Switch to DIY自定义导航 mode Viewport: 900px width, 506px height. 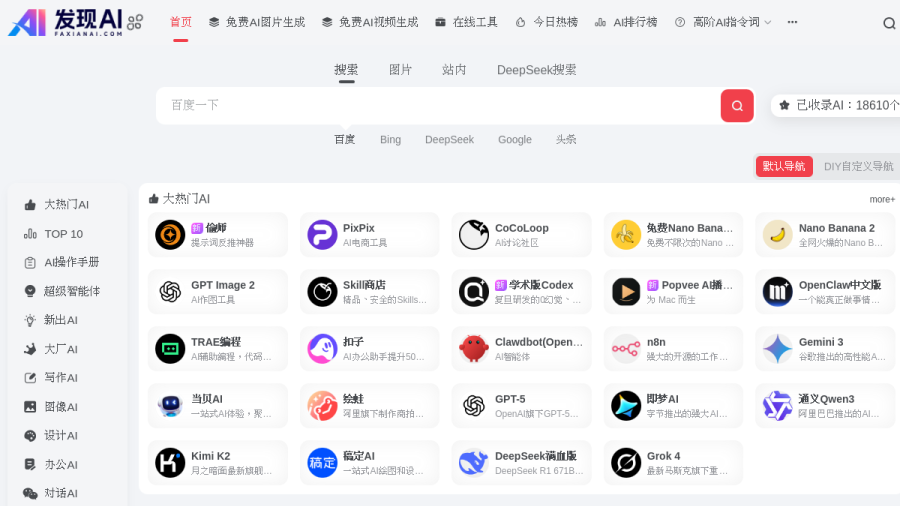pyautogui.click(x=859, y=166)
